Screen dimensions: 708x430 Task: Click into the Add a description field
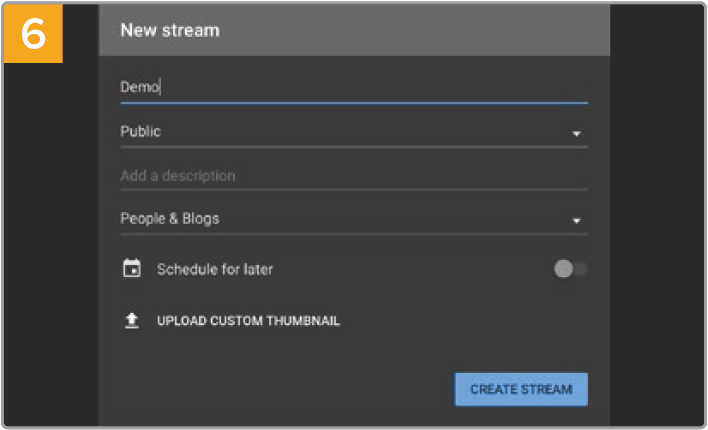pos(354,176)
